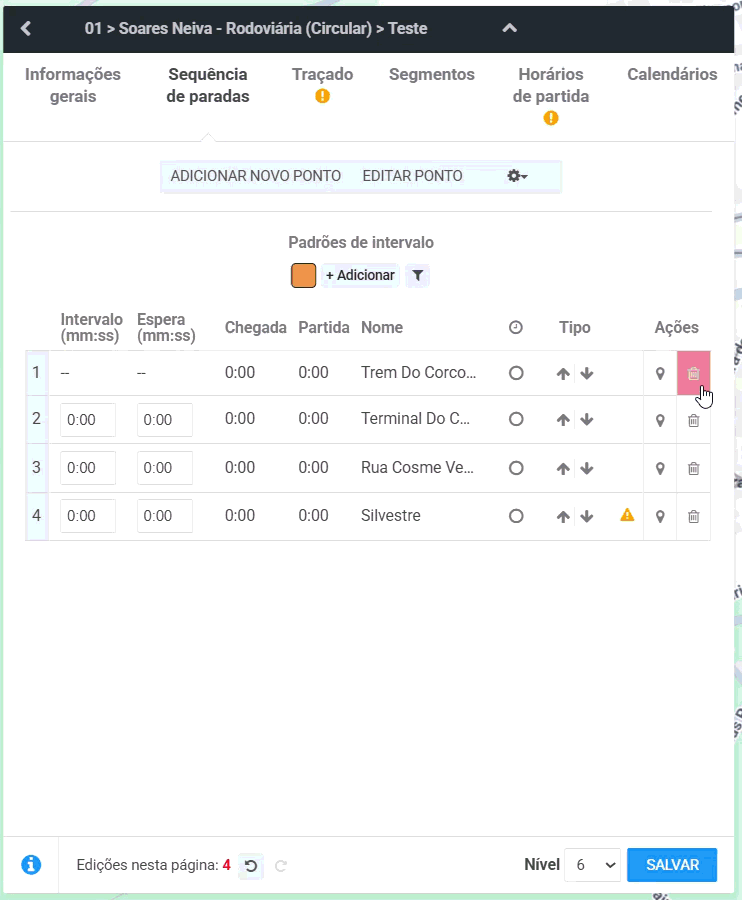742x900 pixels.
Task: Click the filter funnel for interval patterns
Action: (418, 276)
